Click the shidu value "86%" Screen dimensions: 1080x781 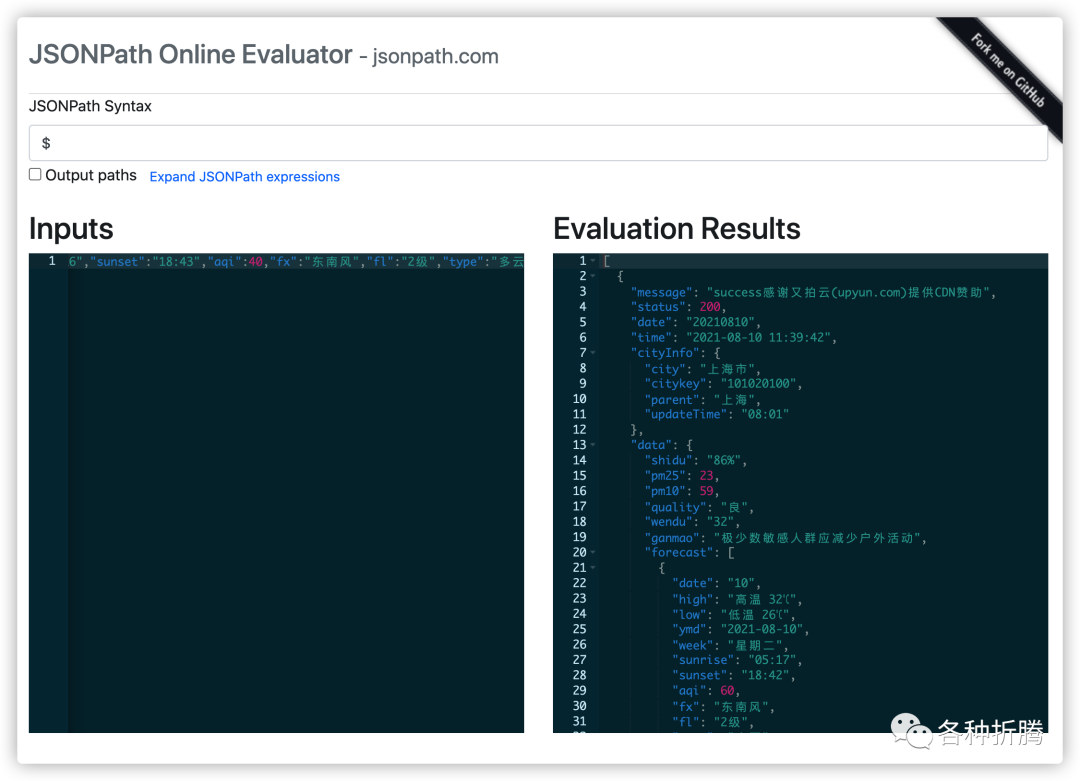pyautogui.click(x=724, y=461)
